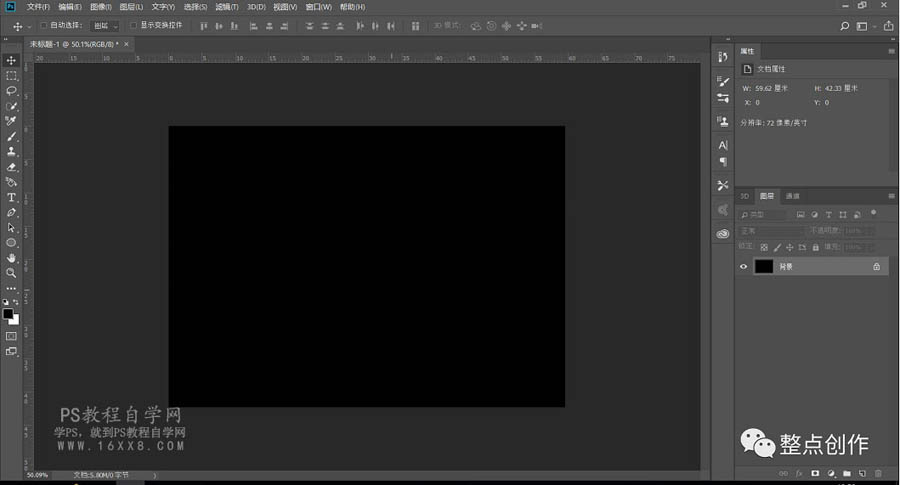Open the blend mode dropdown in Layers panel
The height and width of the screenshot is (485, 900).
click(x=771, y=231)
